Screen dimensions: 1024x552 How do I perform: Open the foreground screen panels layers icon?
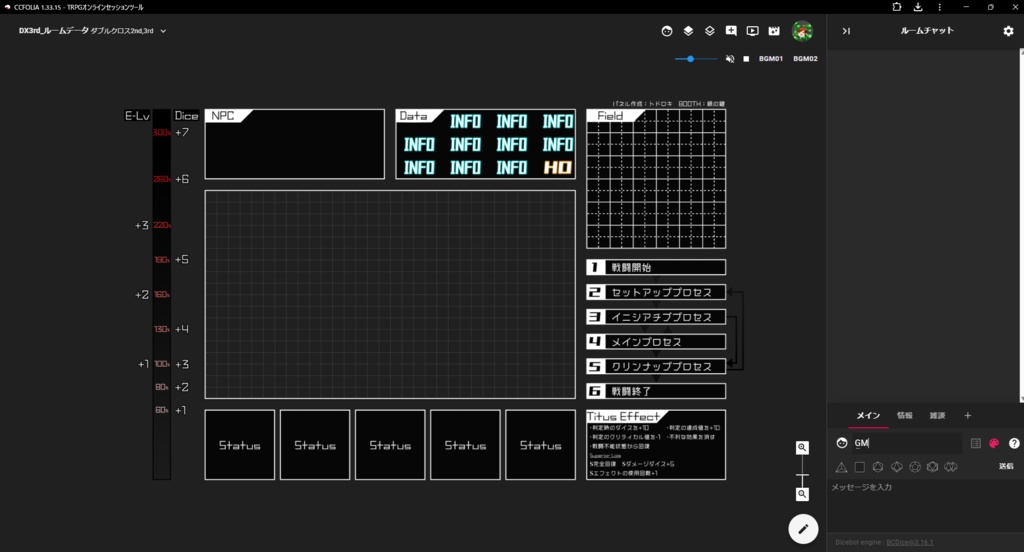point(688,31)
